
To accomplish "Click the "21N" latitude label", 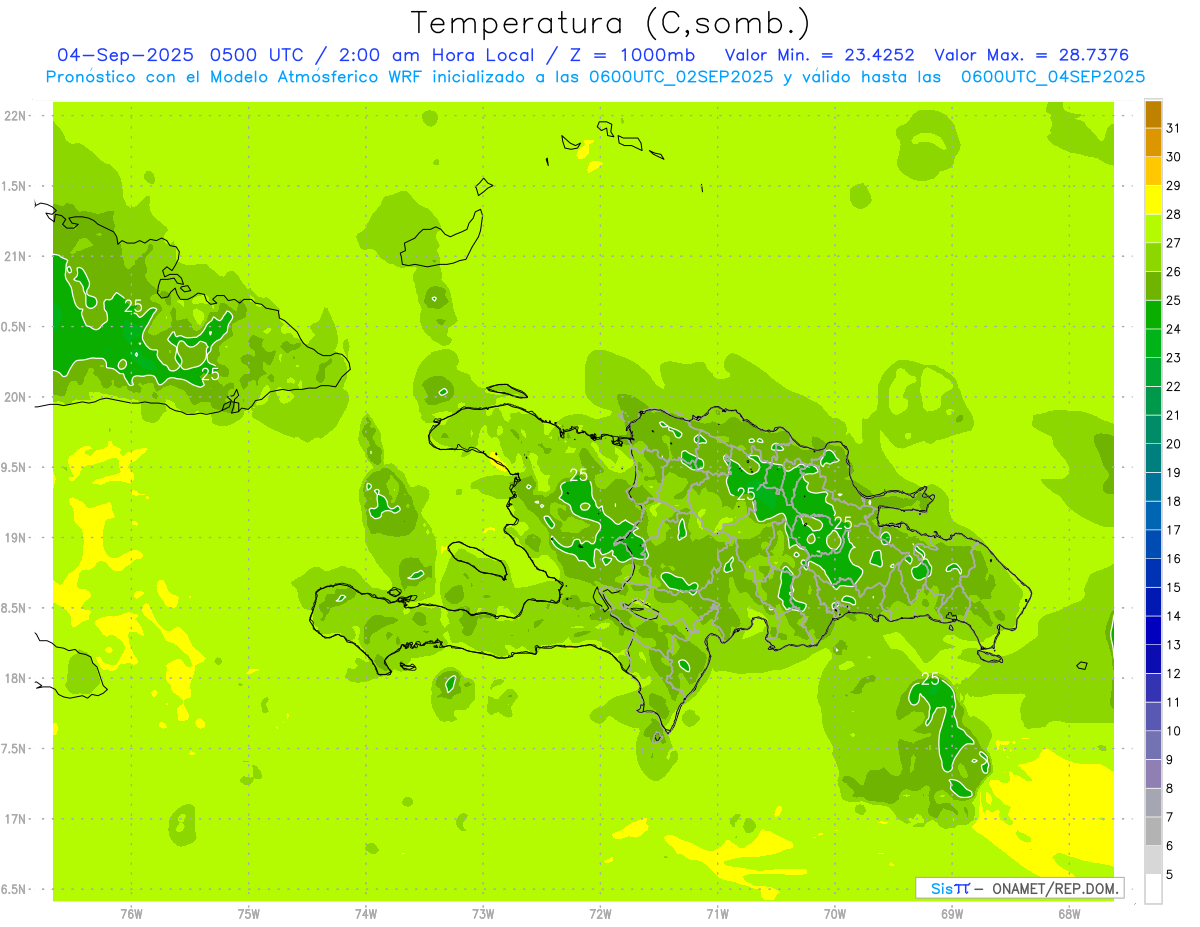I will [x=15, y=256].
